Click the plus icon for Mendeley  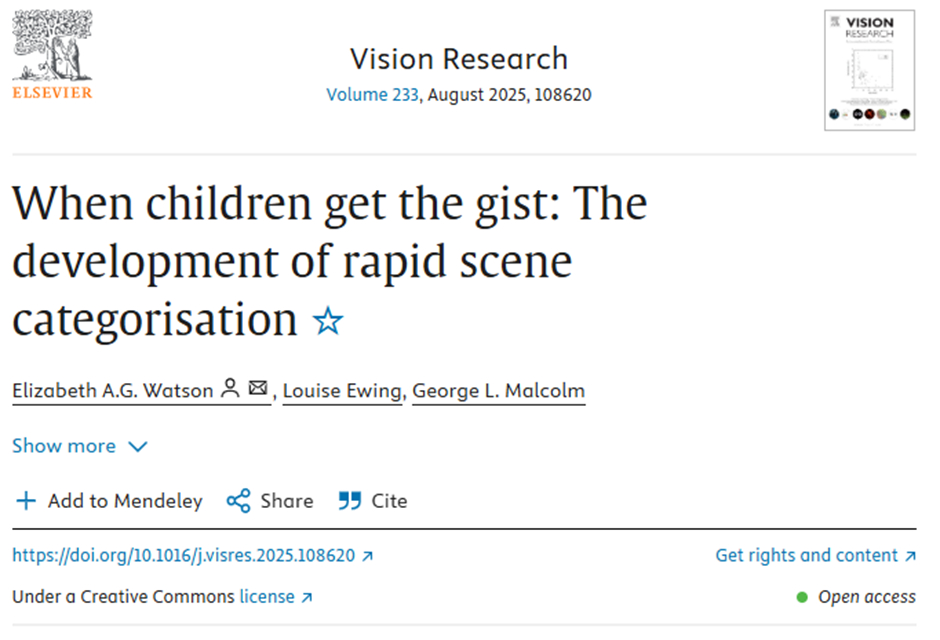(26, 501)
